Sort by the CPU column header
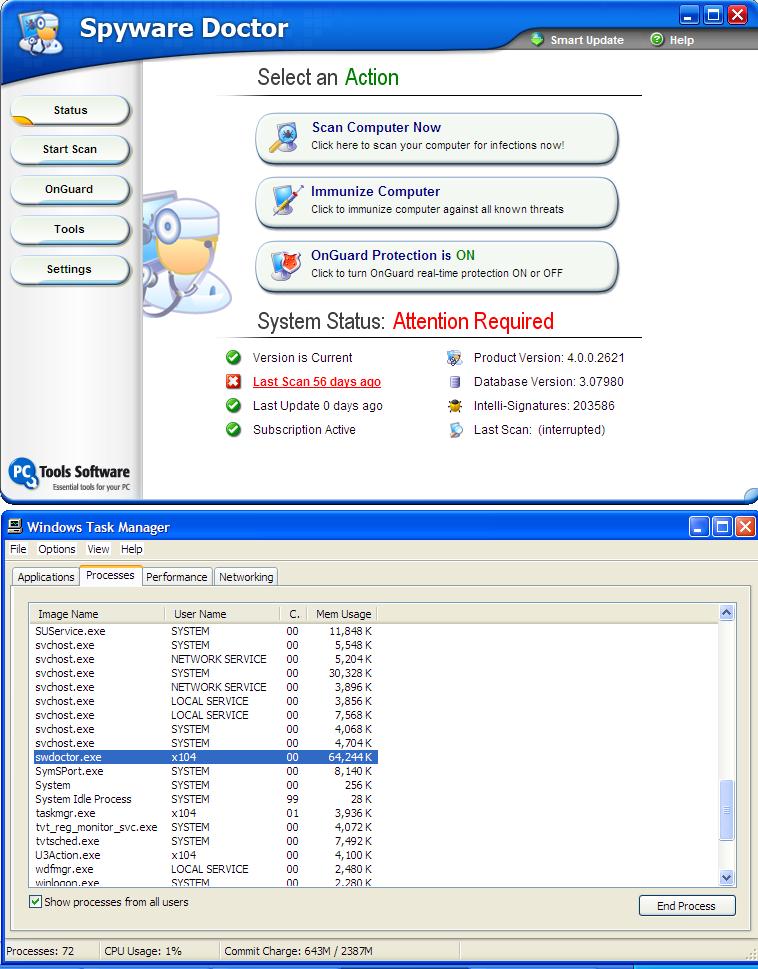This screenshot has height=969, width=758. click(x=294, y=614)
